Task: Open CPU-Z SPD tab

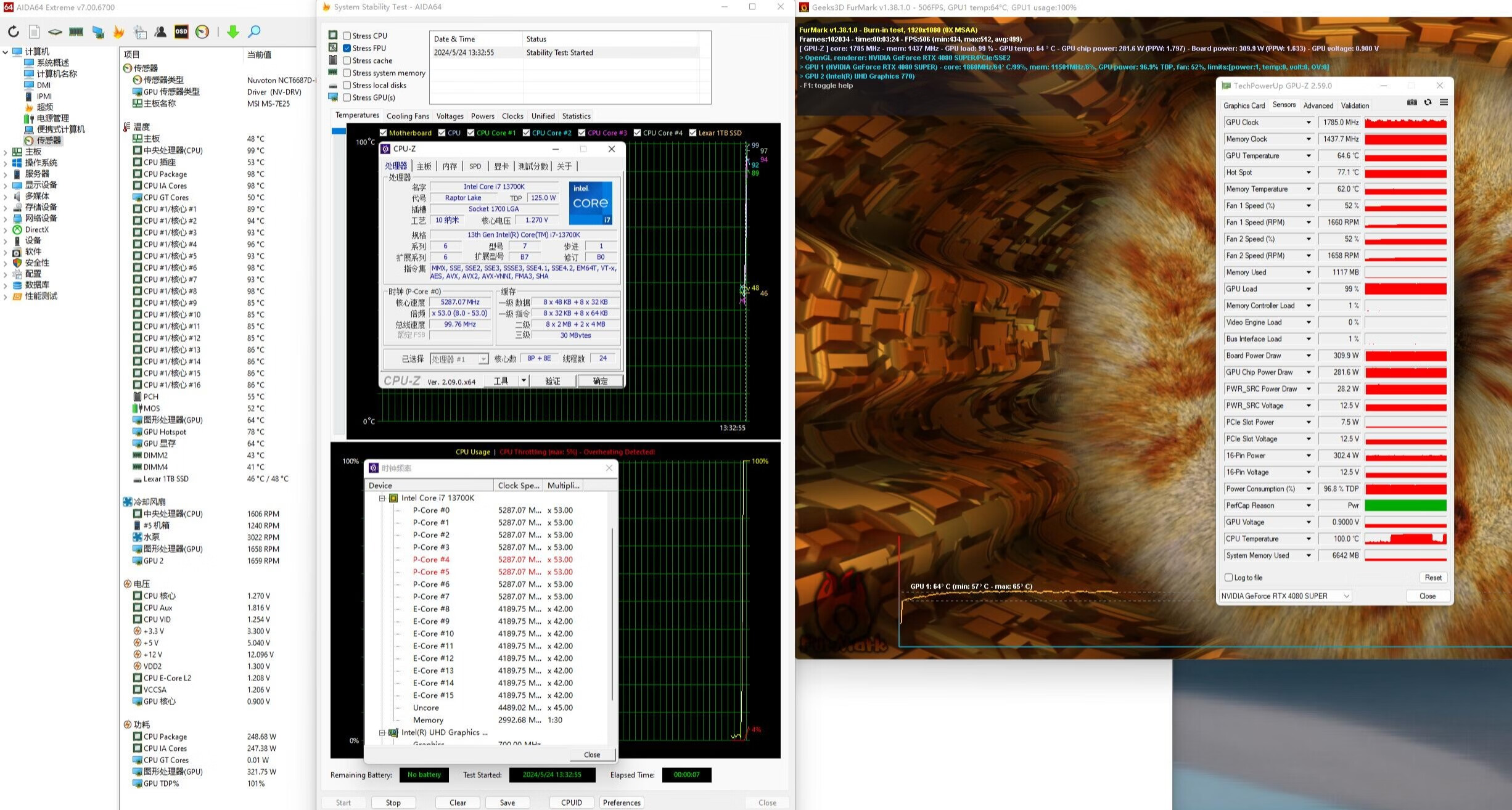Action: [475, 166]
